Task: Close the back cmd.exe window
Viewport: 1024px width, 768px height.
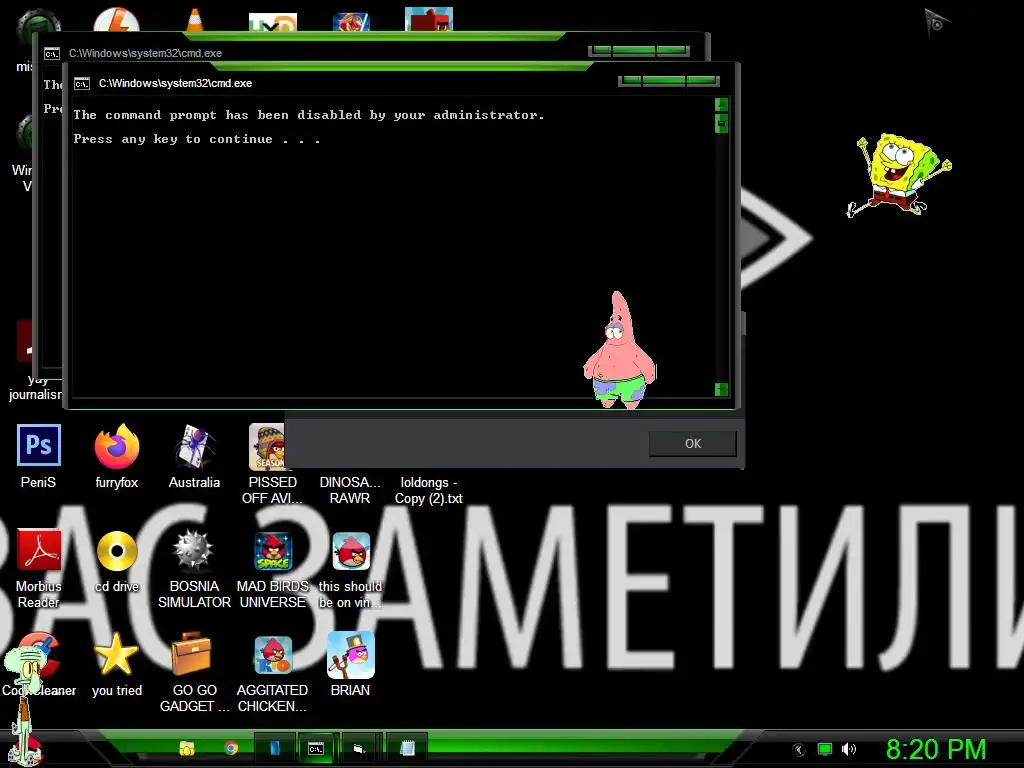Action: pos(673,50)
